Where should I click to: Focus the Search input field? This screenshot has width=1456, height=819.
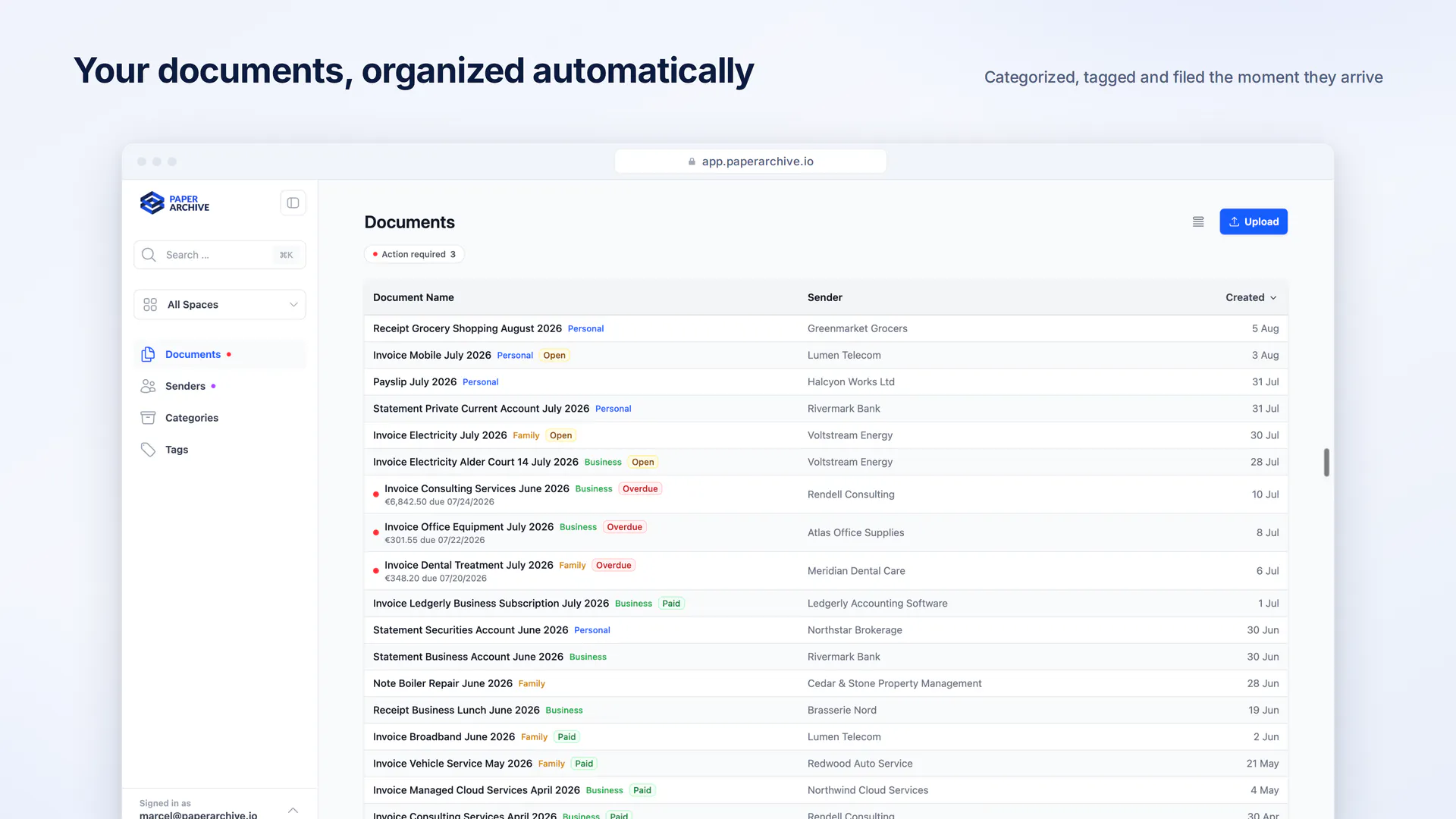pyautogui.click(x=220, y=255)
